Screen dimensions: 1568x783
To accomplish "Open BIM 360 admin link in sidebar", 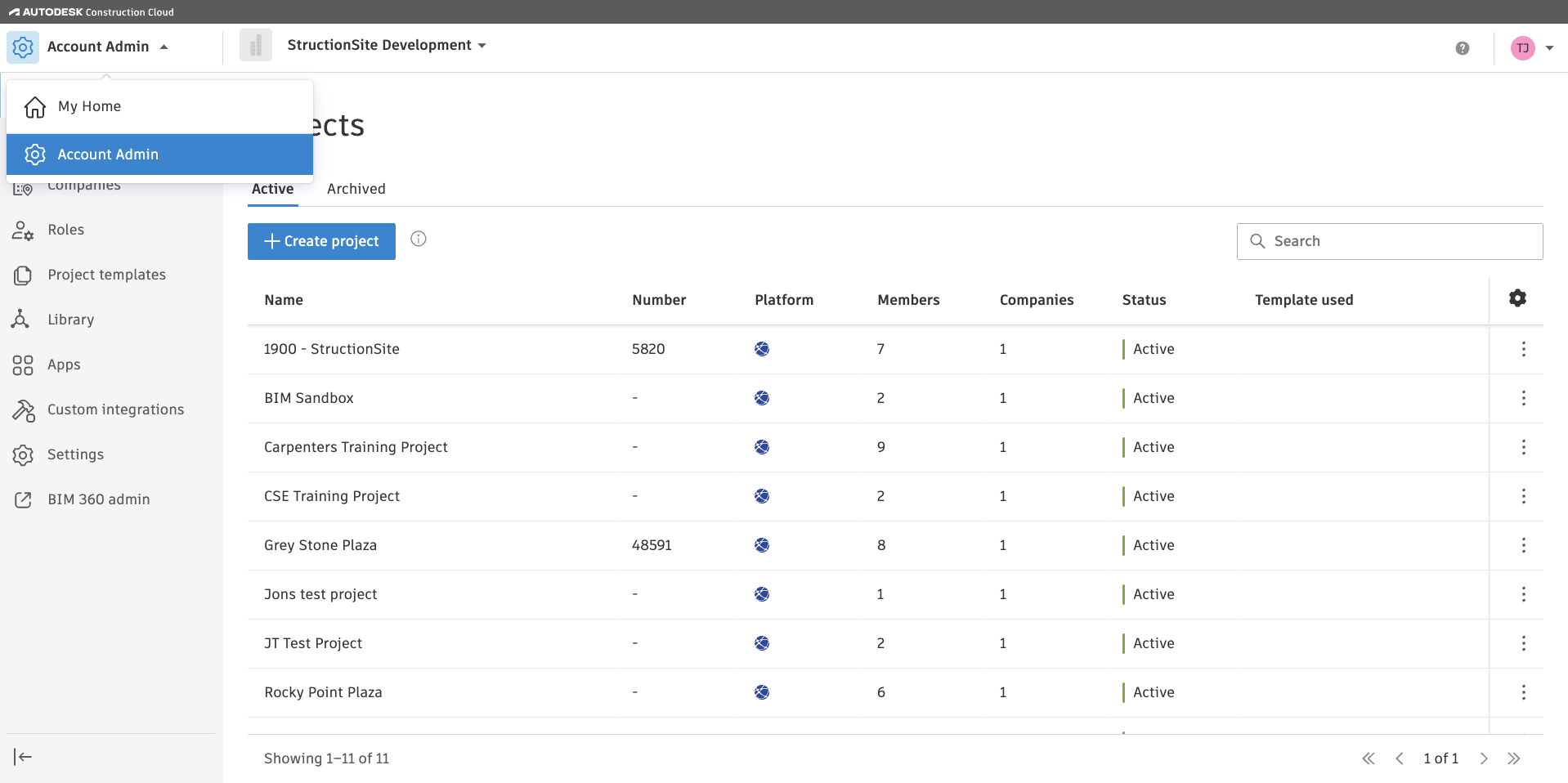I will (x=98, y=499).
